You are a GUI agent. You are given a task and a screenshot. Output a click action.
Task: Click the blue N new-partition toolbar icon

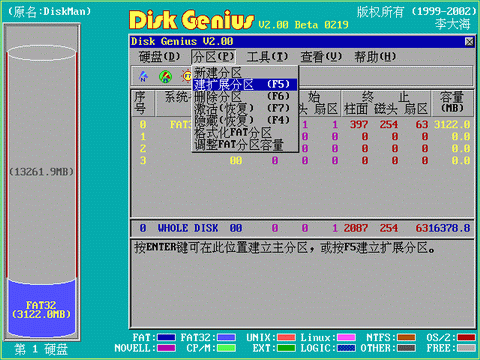point(143,77)
